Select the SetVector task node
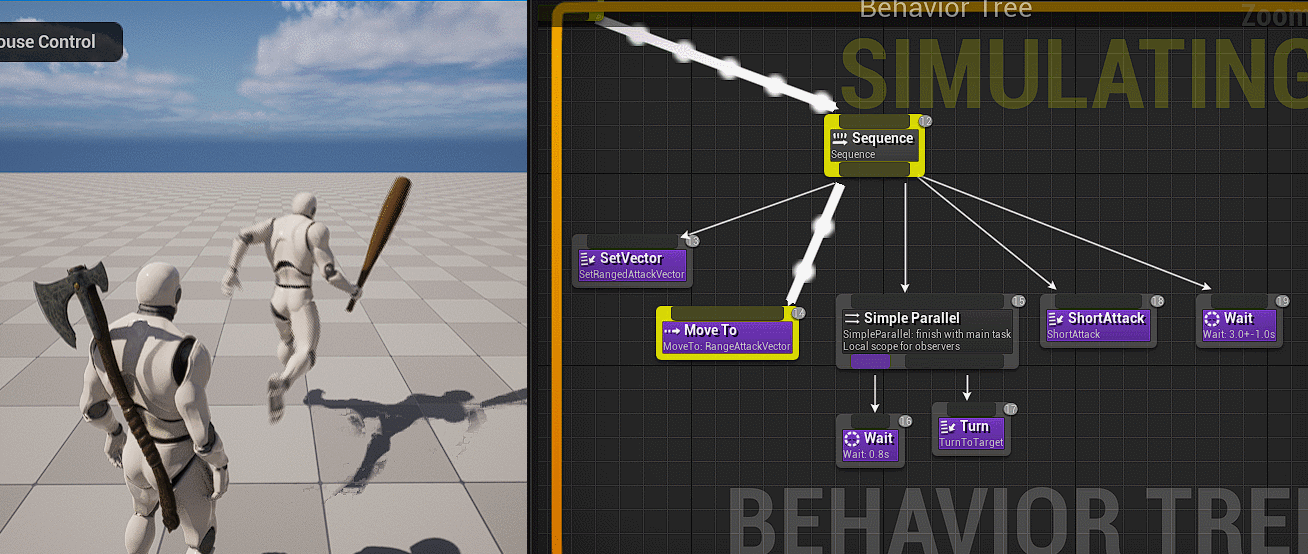 (633, 262)
